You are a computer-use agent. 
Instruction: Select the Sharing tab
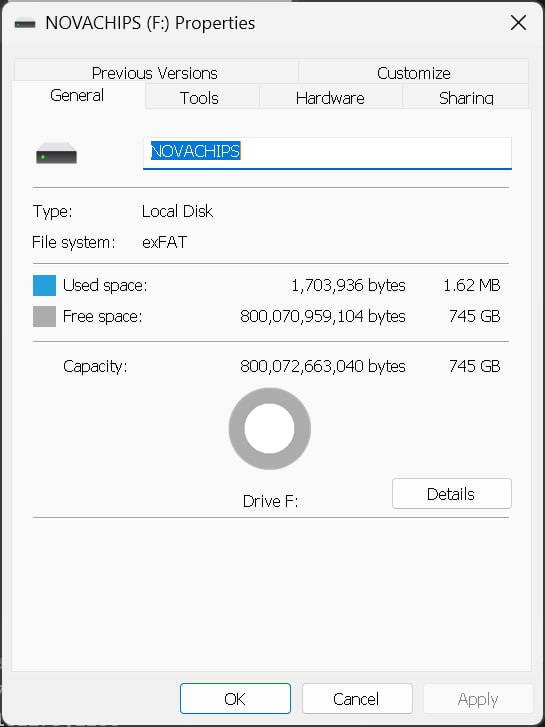(466, 98)
